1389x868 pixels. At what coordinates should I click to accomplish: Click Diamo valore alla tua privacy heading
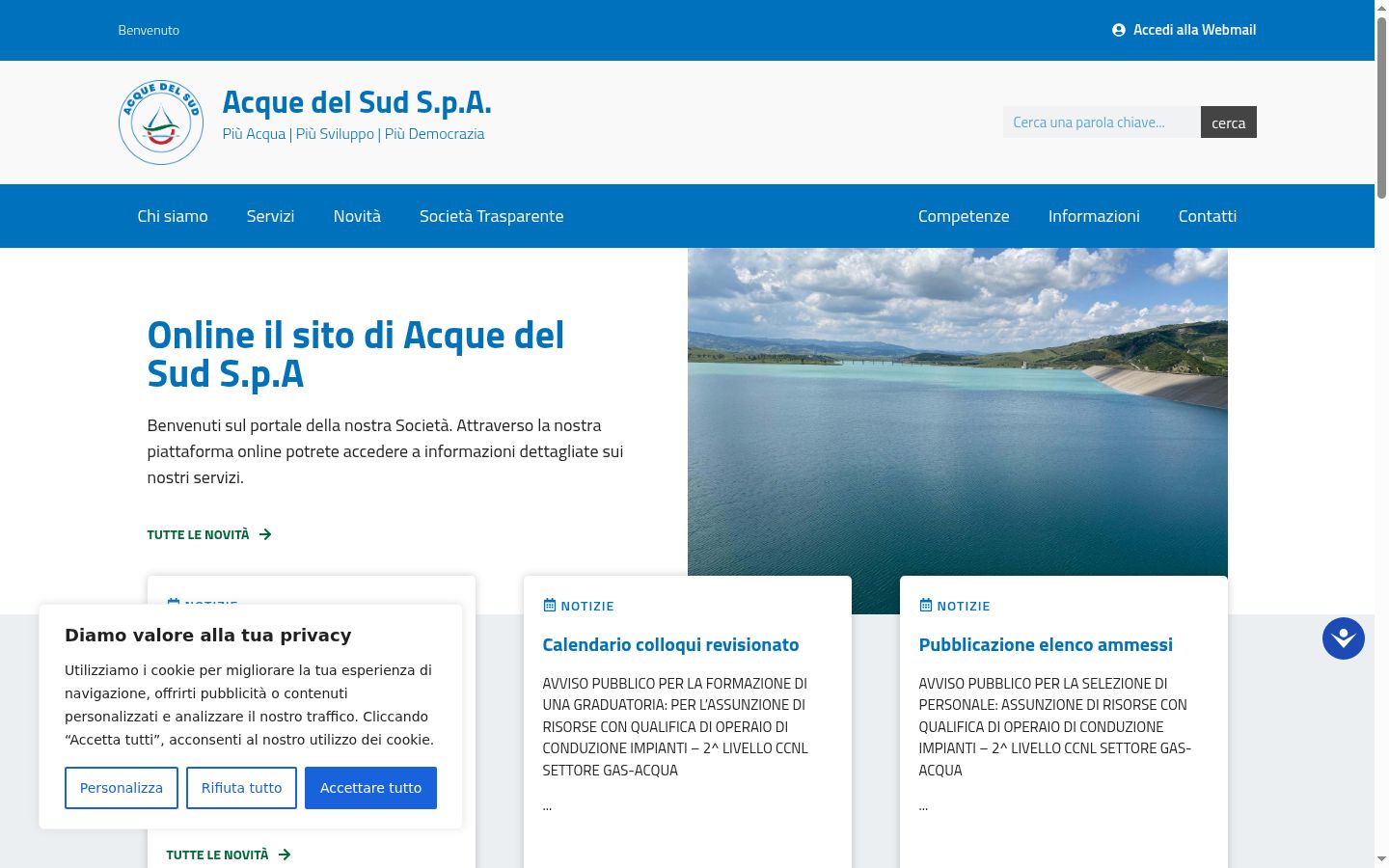click(208, 635)
